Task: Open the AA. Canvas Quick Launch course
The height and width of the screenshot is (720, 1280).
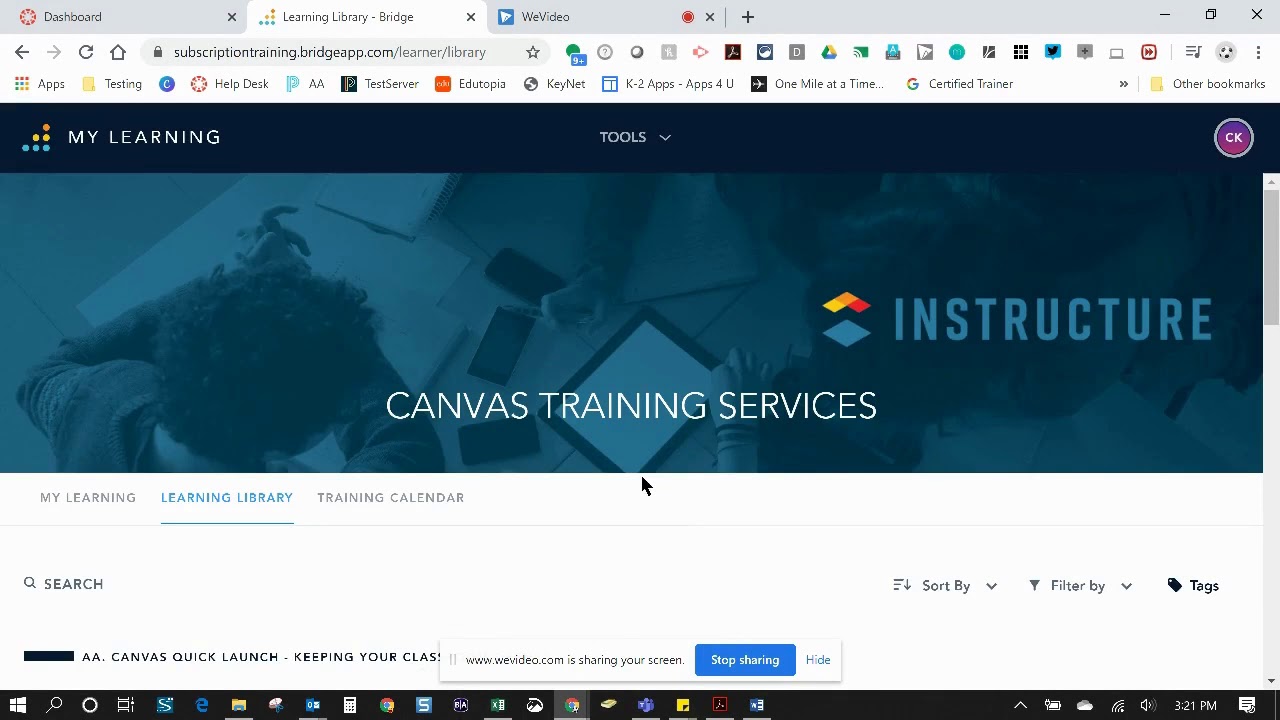Action: click(261, 657)
